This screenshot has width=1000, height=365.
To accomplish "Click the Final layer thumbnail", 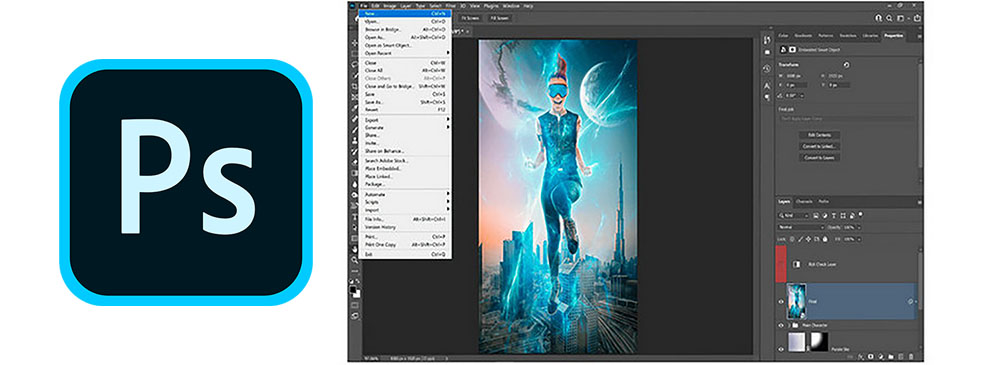I will click(797, 301).
